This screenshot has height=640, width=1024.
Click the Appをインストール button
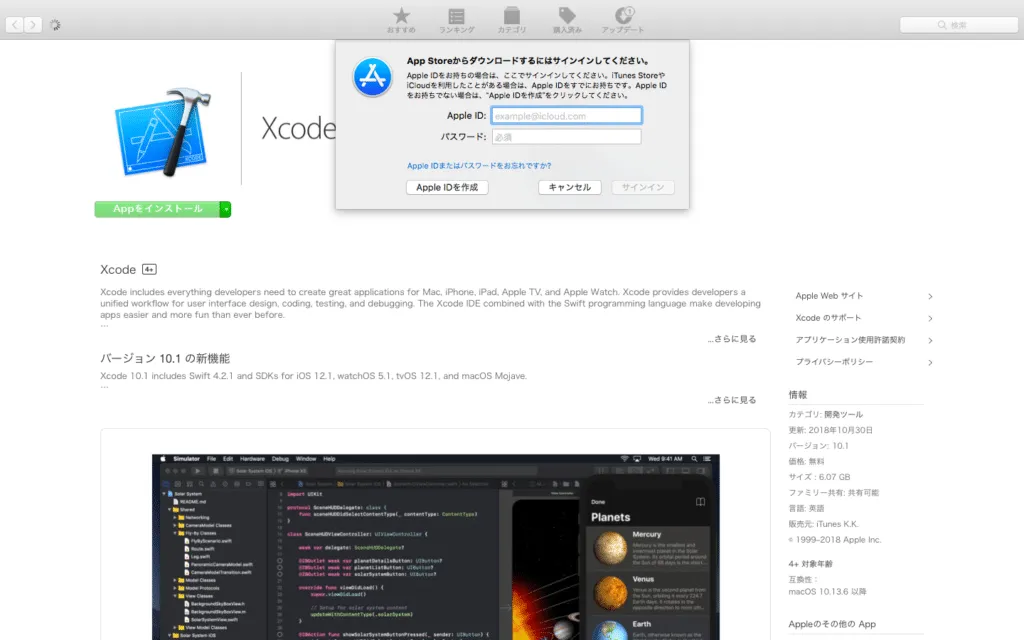pyautogui.click(x=157, y=209)
